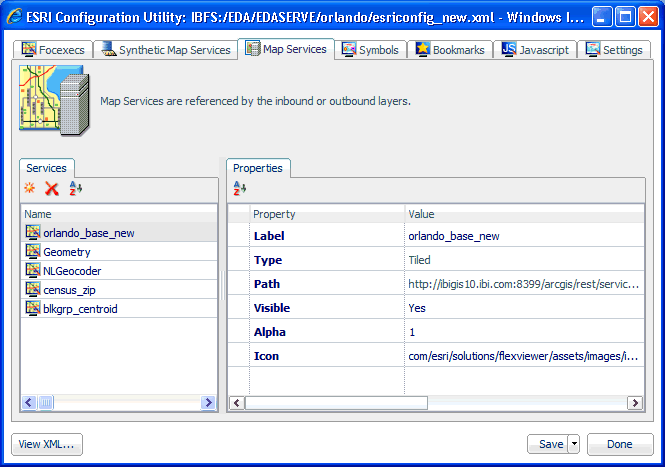
Task: Open the Javascript tab
Action: click(535, 50)
